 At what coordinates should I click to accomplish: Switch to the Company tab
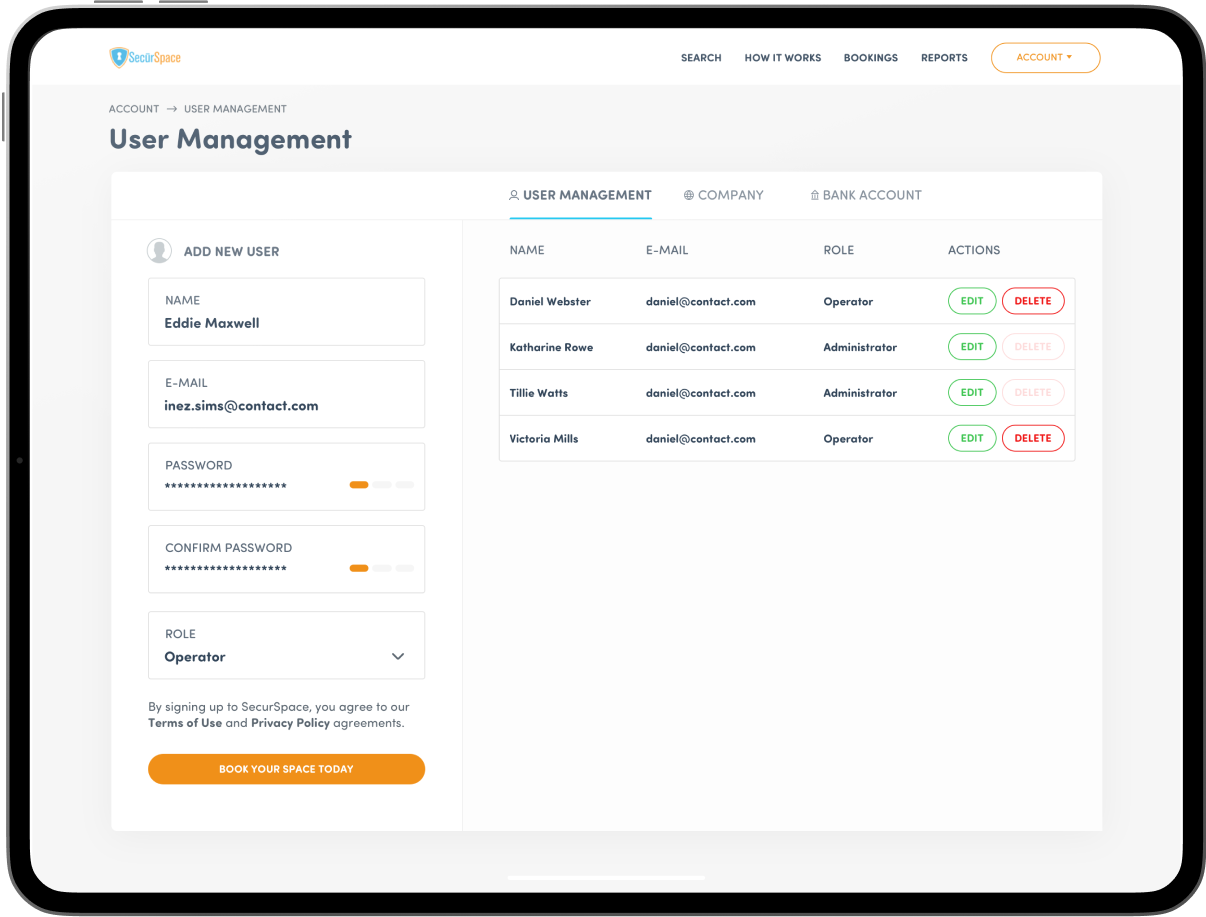tap(724, 195)
